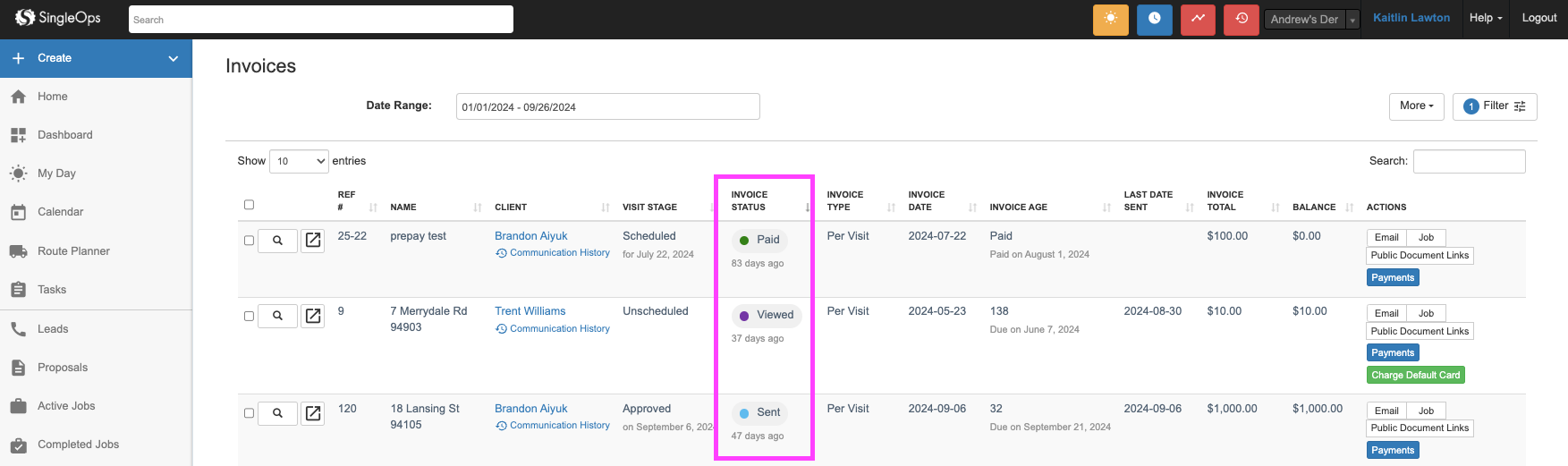
Task: Check the box for prepay test invoice
Action: pos(250,241)
